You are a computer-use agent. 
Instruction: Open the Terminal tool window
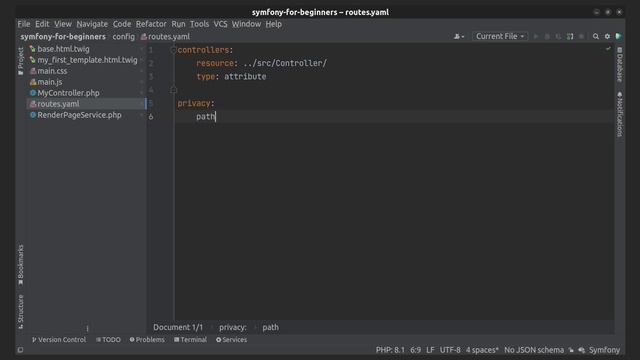190,340
